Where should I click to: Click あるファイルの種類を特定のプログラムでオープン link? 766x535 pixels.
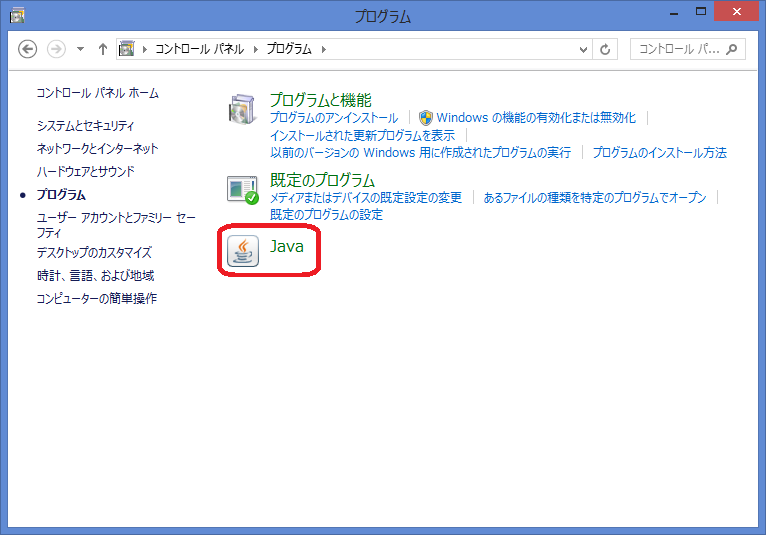tap(595, 197)
